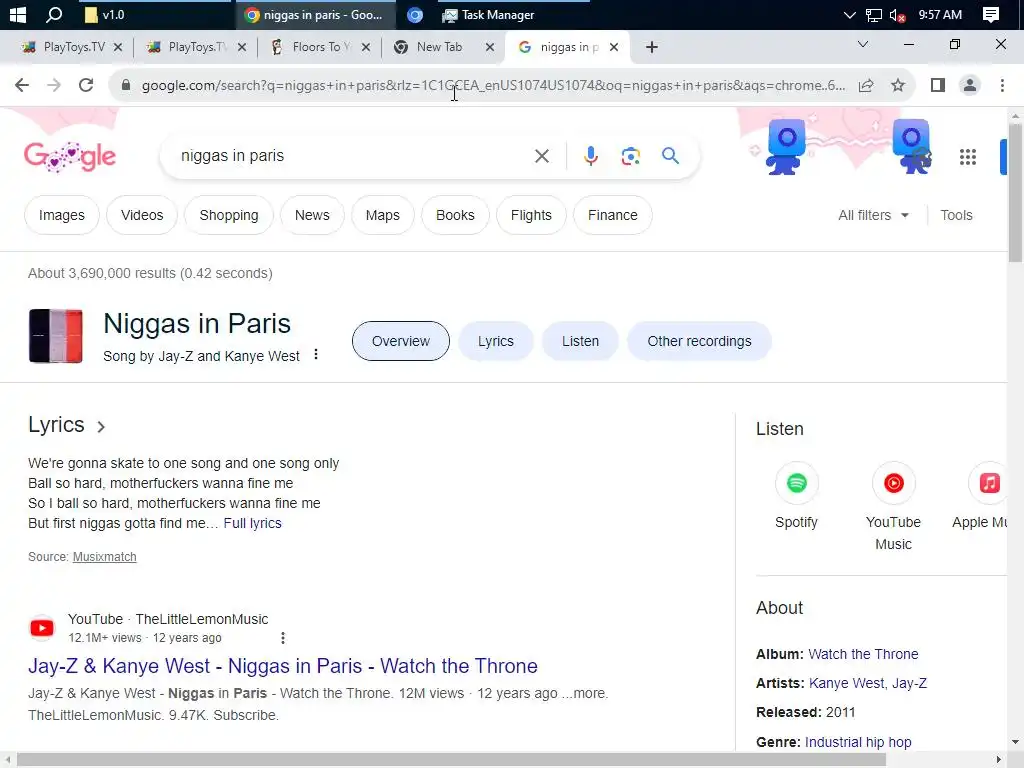Listen on YouTube Music

[893, 506]
